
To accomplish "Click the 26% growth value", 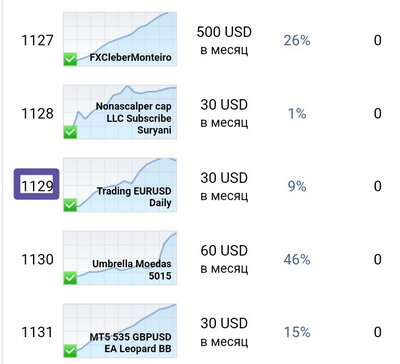I will point(297,40).
